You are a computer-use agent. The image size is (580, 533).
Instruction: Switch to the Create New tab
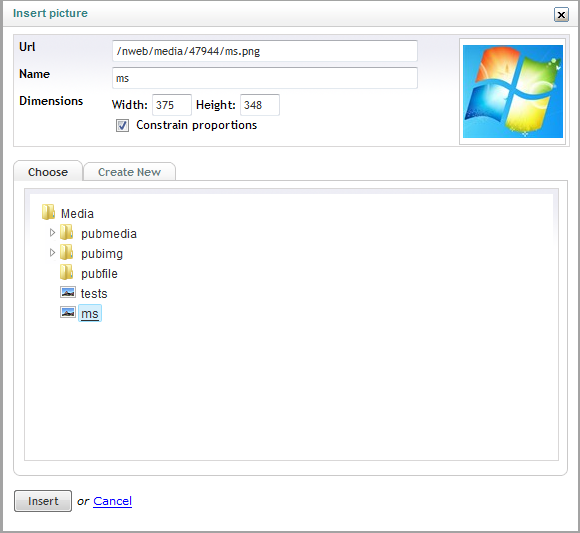point(129,172)
